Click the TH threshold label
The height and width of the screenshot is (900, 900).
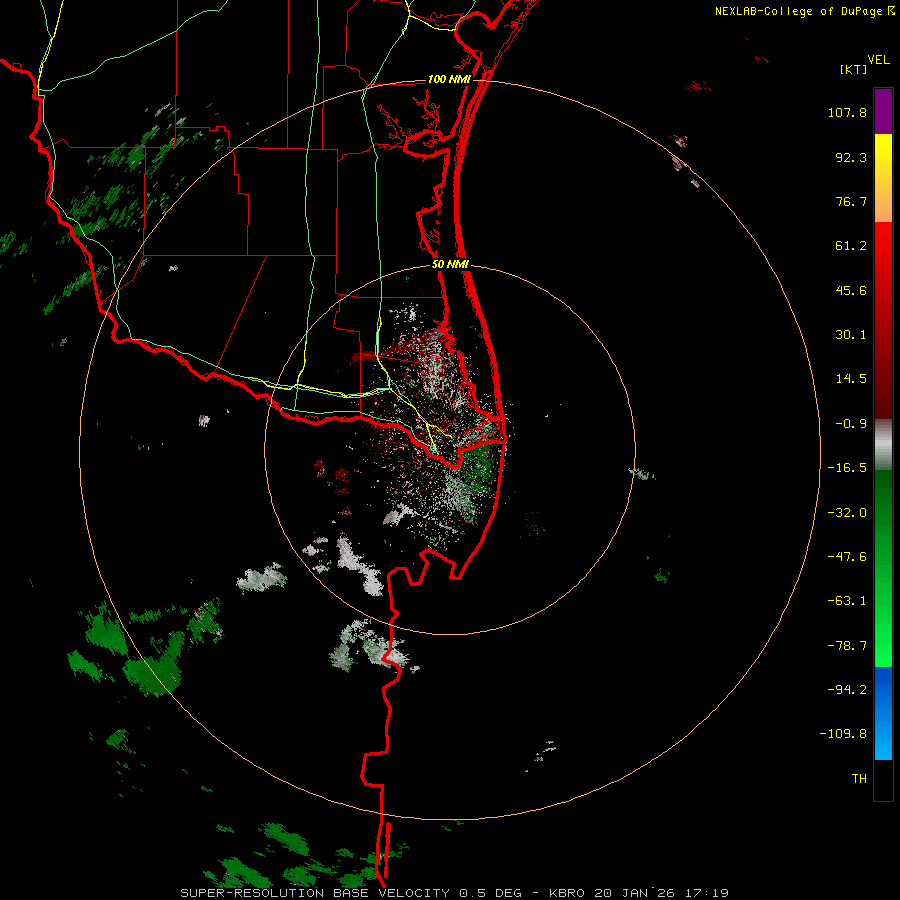point(859,779)
